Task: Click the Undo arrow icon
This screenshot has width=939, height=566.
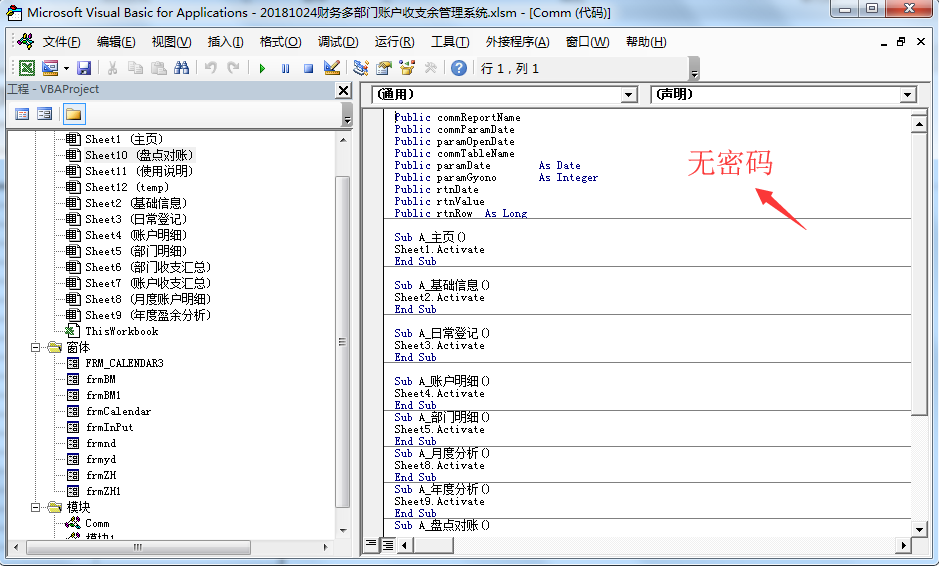Action: pos(210,68)
